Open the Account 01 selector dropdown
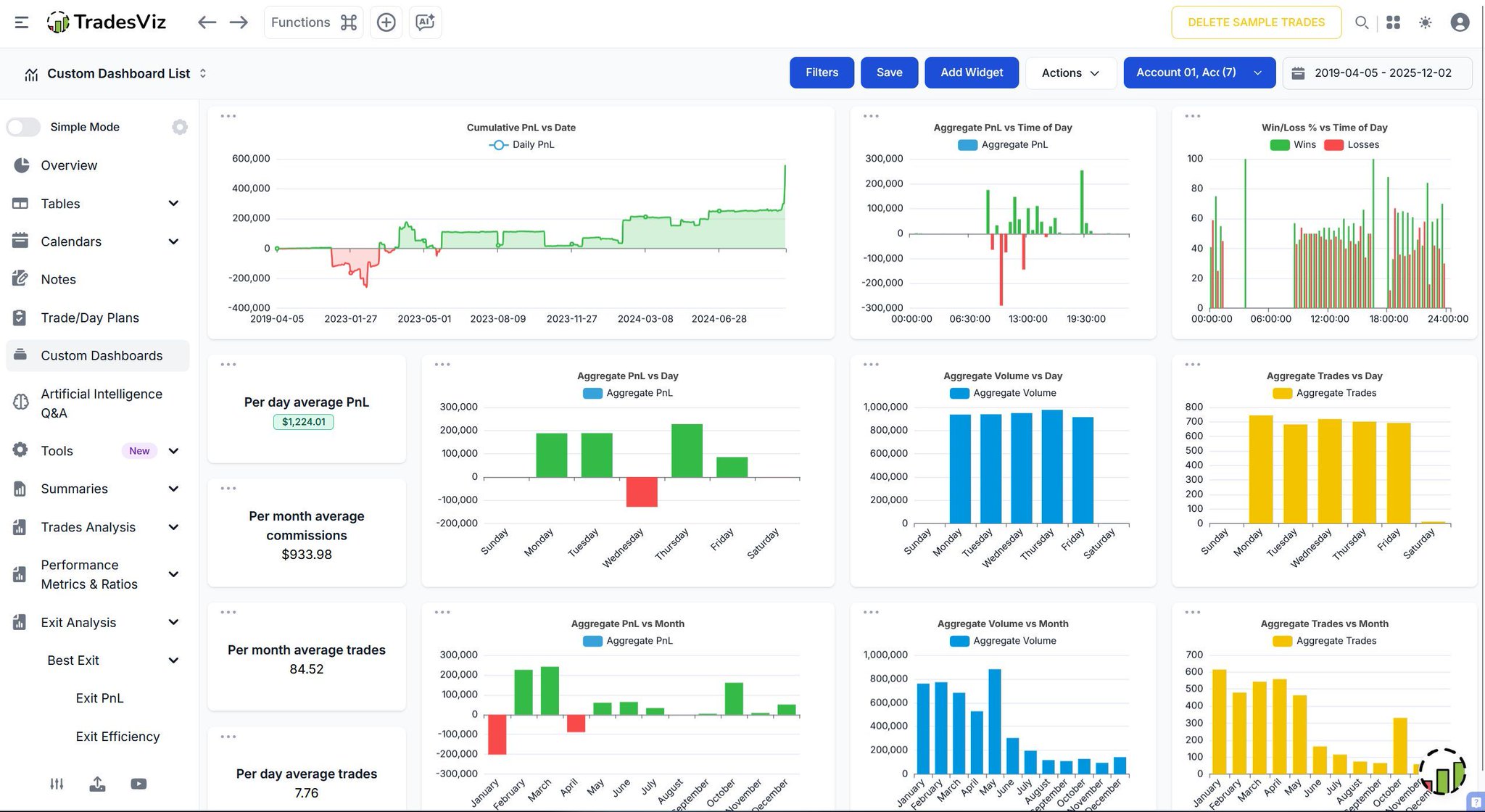 pyautogui.click(x=1199, y=72)
